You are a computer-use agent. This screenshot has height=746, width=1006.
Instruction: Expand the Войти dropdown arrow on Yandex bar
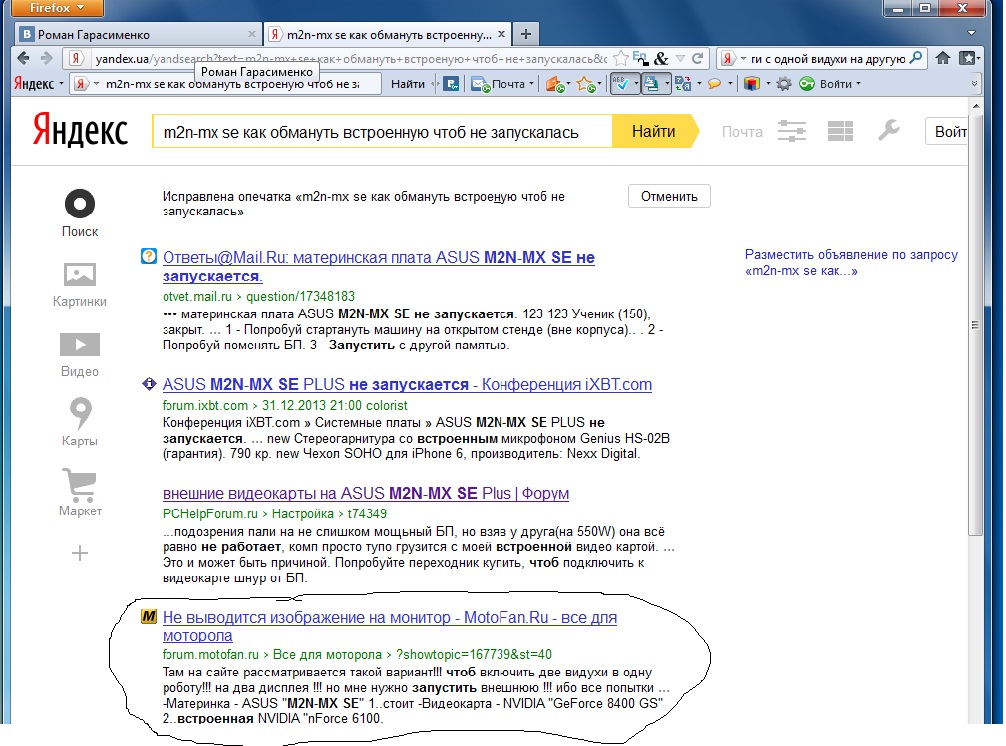click(x=858, y=83)
